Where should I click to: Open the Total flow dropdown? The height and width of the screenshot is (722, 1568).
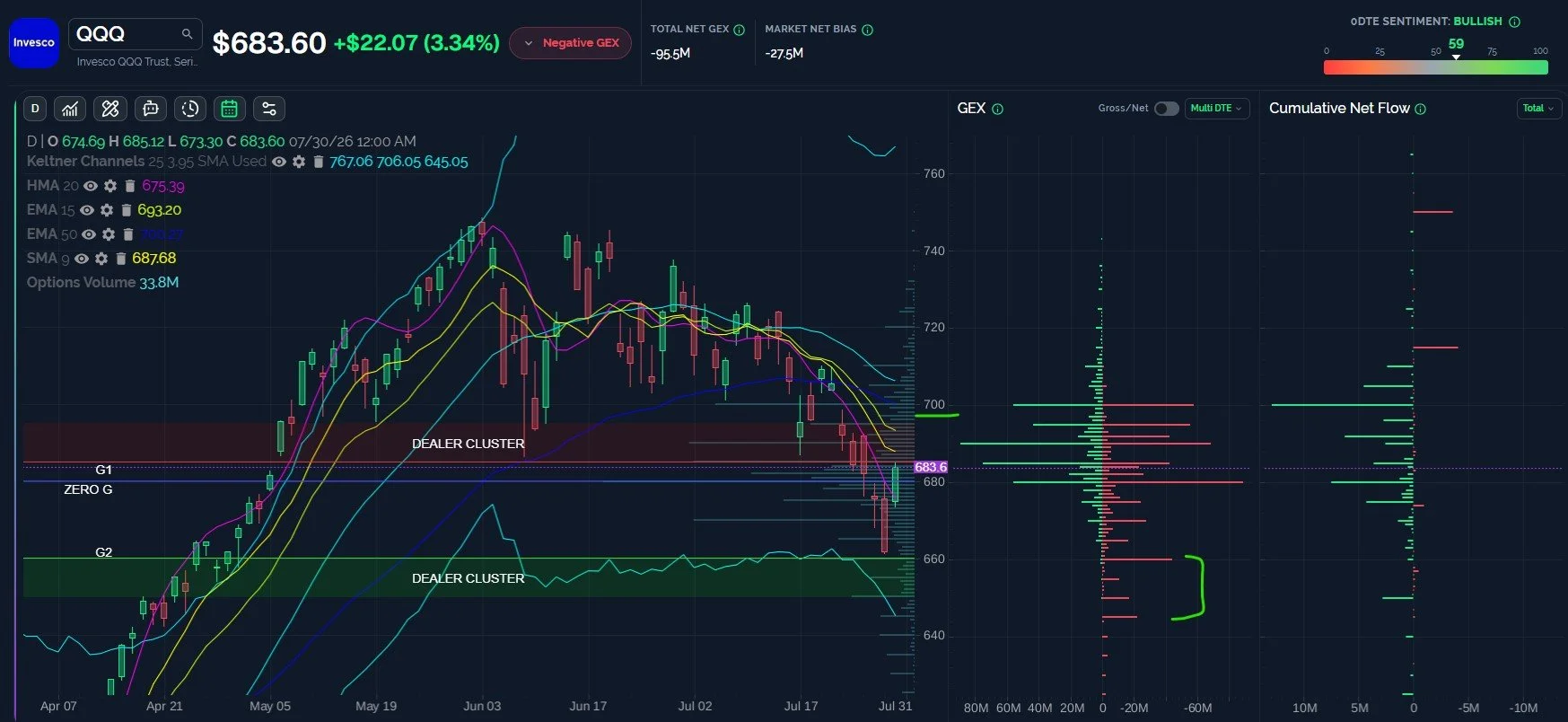tap(1537, 109)
